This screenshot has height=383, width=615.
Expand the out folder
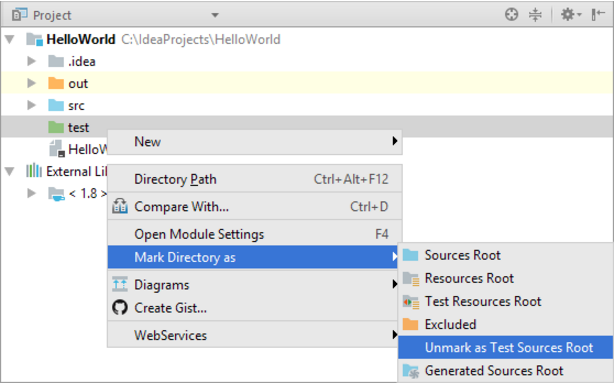pos(31,83)
